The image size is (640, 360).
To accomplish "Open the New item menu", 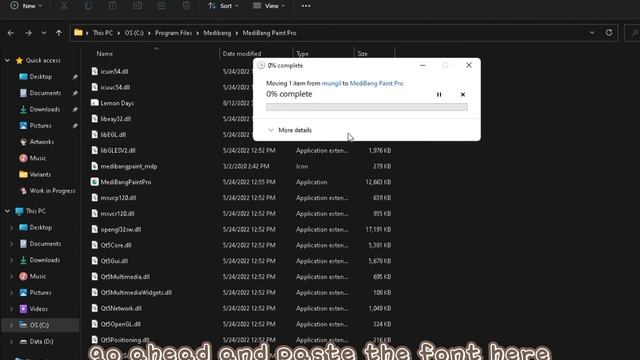I will [x=26, y=6].
